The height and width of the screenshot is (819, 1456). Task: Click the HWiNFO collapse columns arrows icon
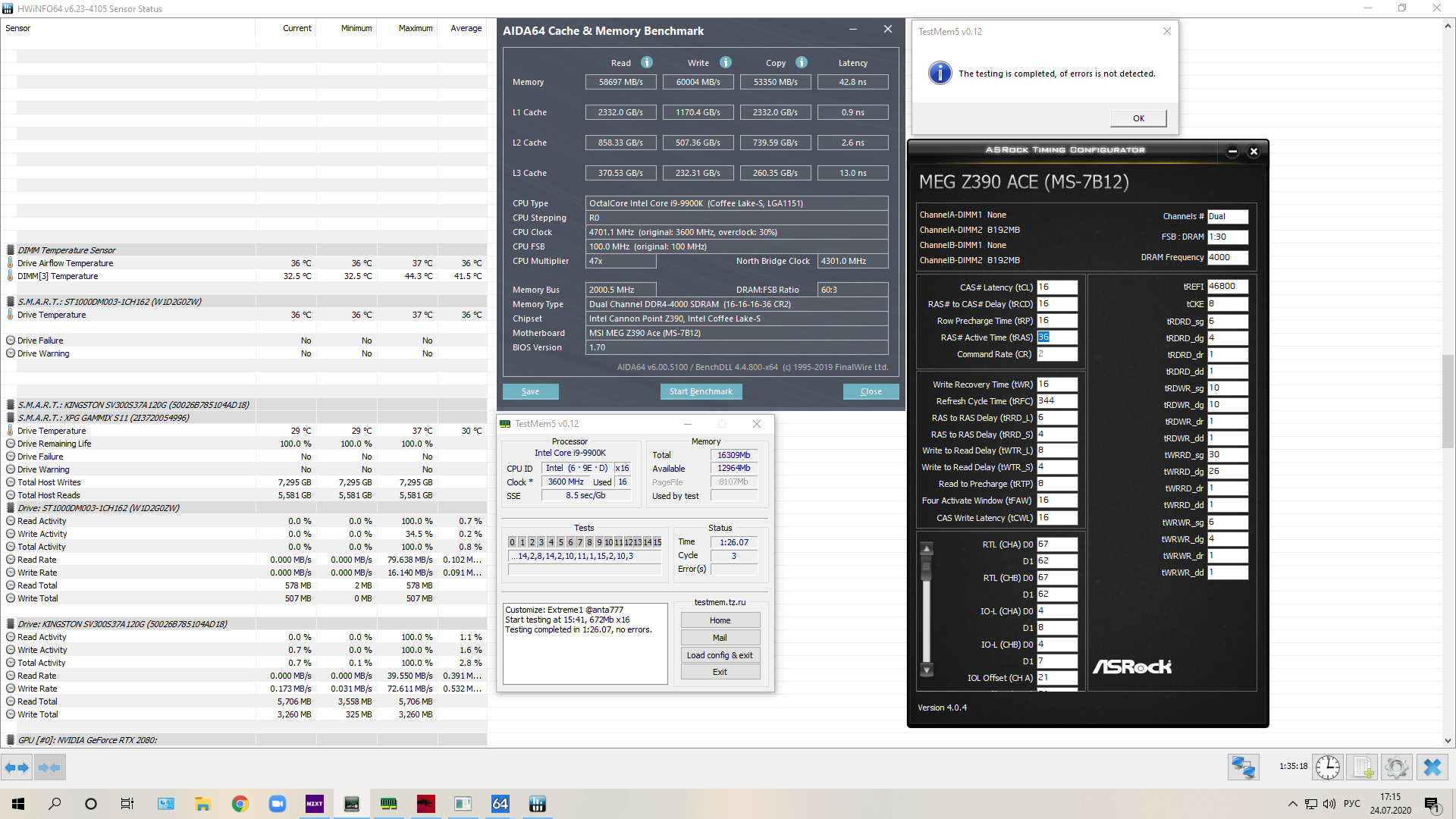(x=49, y=767)
